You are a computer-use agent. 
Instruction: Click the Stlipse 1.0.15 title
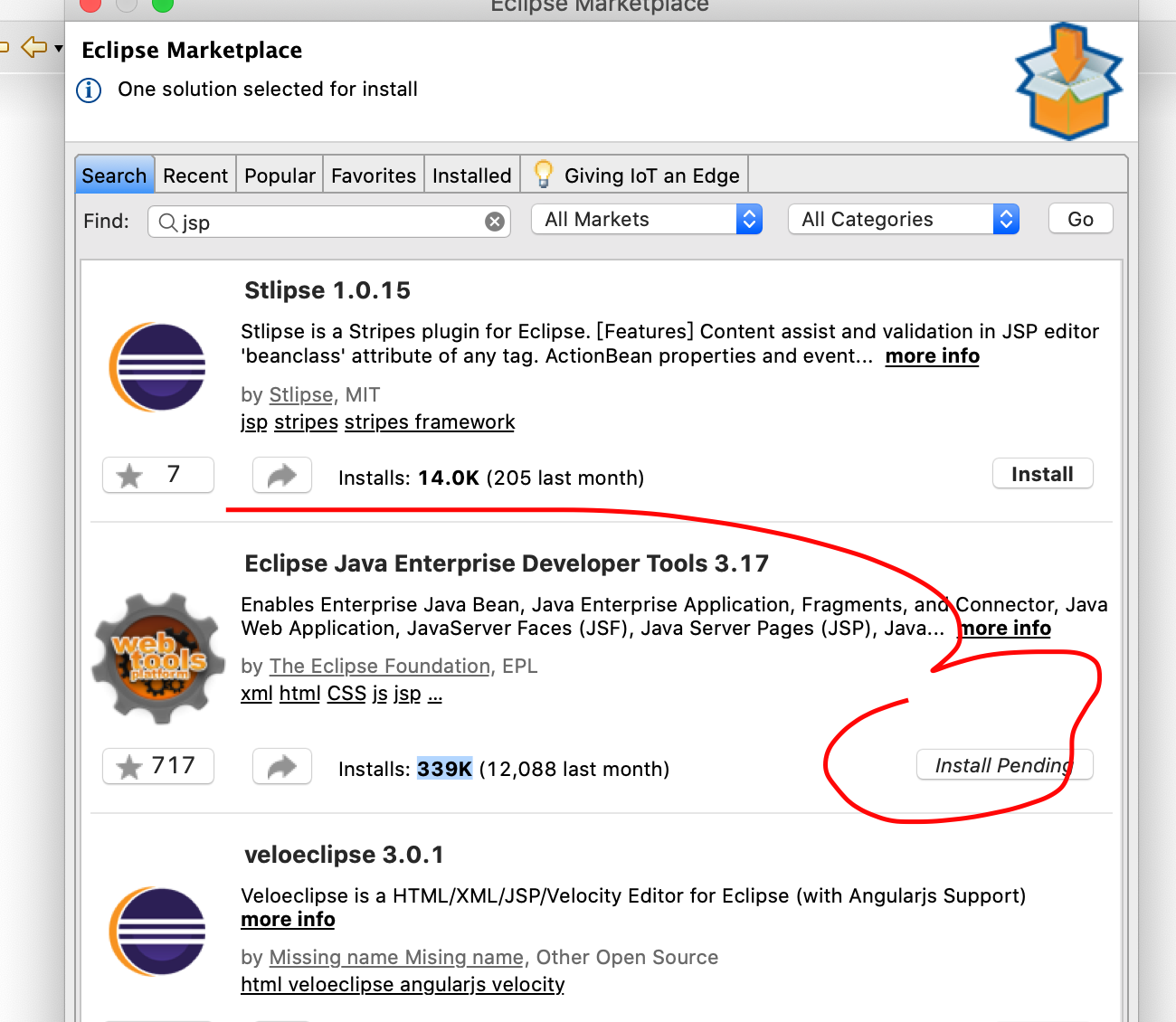click(x=327, y=290)
